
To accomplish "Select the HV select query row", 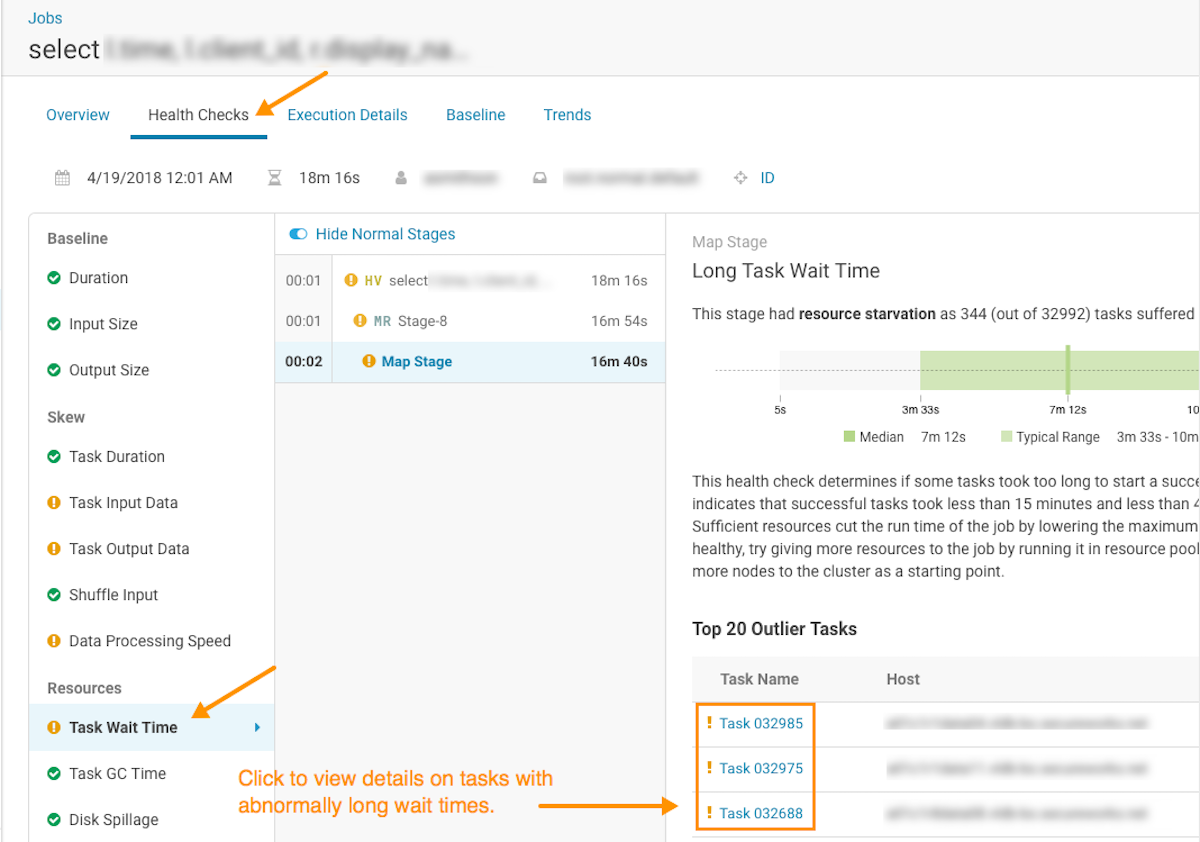I will tap(468, 280).
